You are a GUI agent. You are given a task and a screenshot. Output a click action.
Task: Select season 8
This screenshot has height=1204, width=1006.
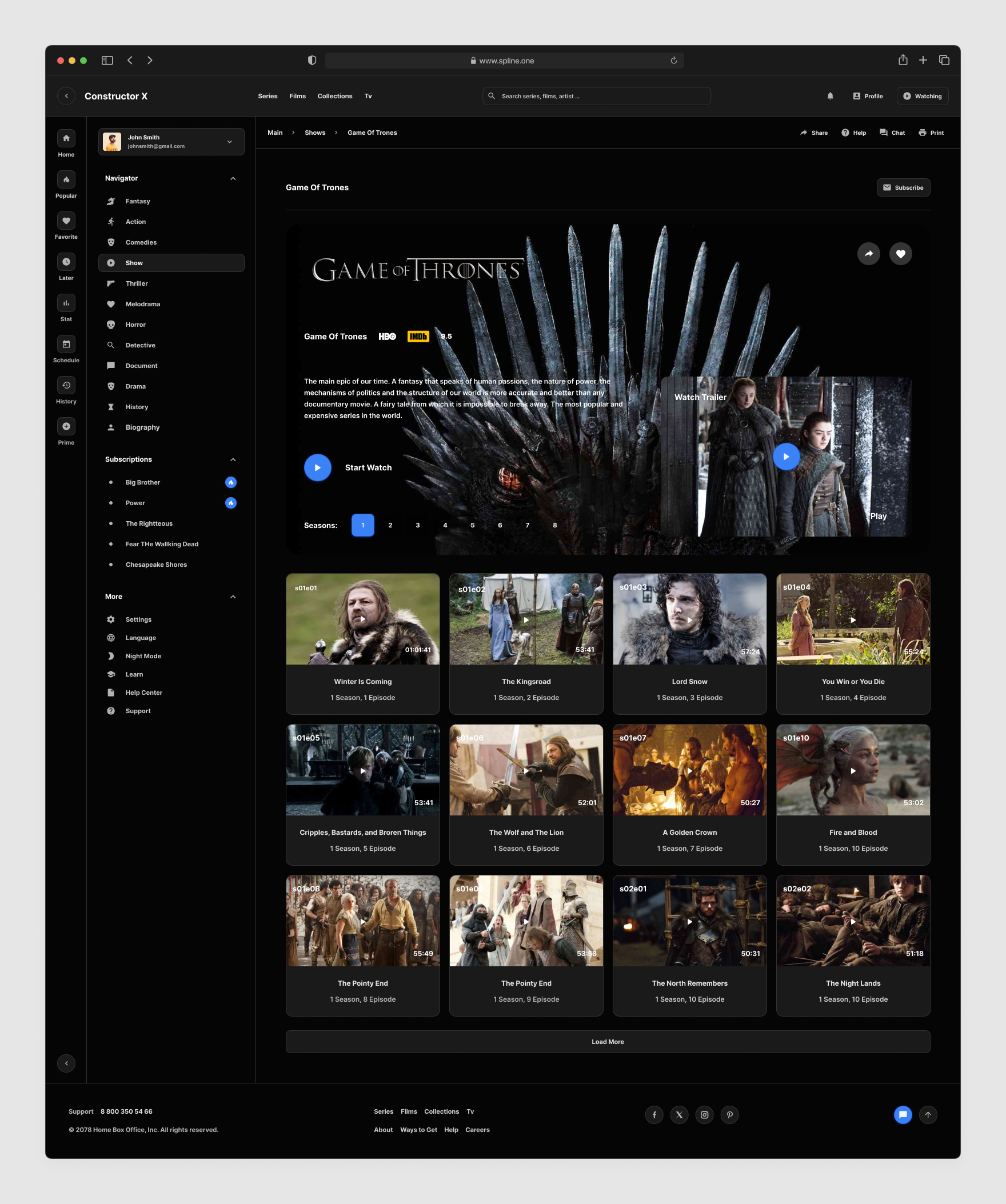click(x=554, y=525)
